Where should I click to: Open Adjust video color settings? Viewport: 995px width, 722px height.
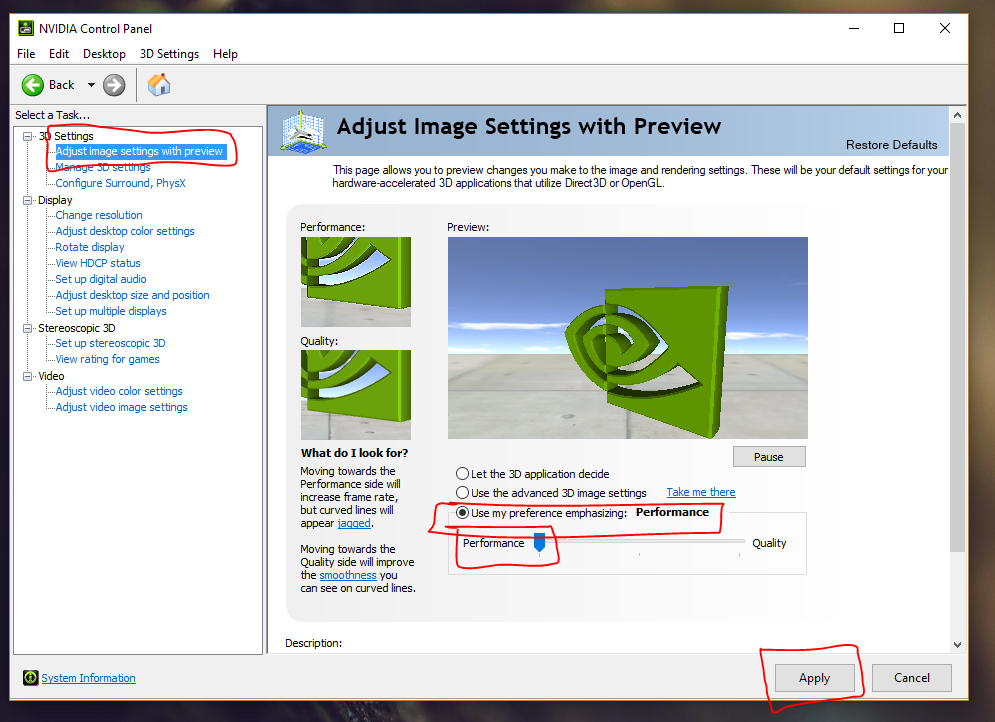119,391
